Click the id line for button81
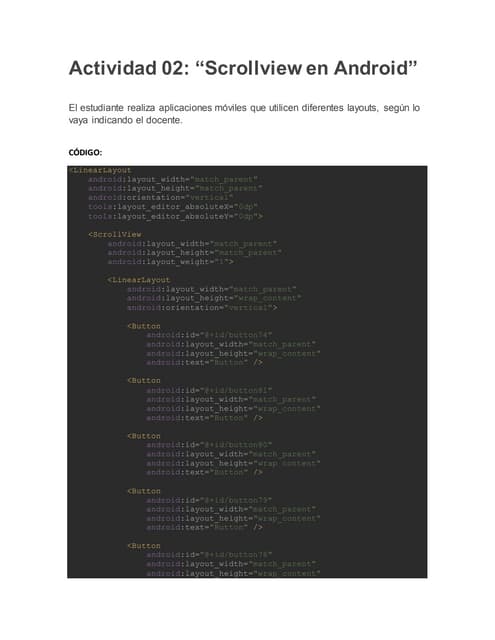Image resolution: width=495 pixels, height=640 pixels. pos(209,390)
